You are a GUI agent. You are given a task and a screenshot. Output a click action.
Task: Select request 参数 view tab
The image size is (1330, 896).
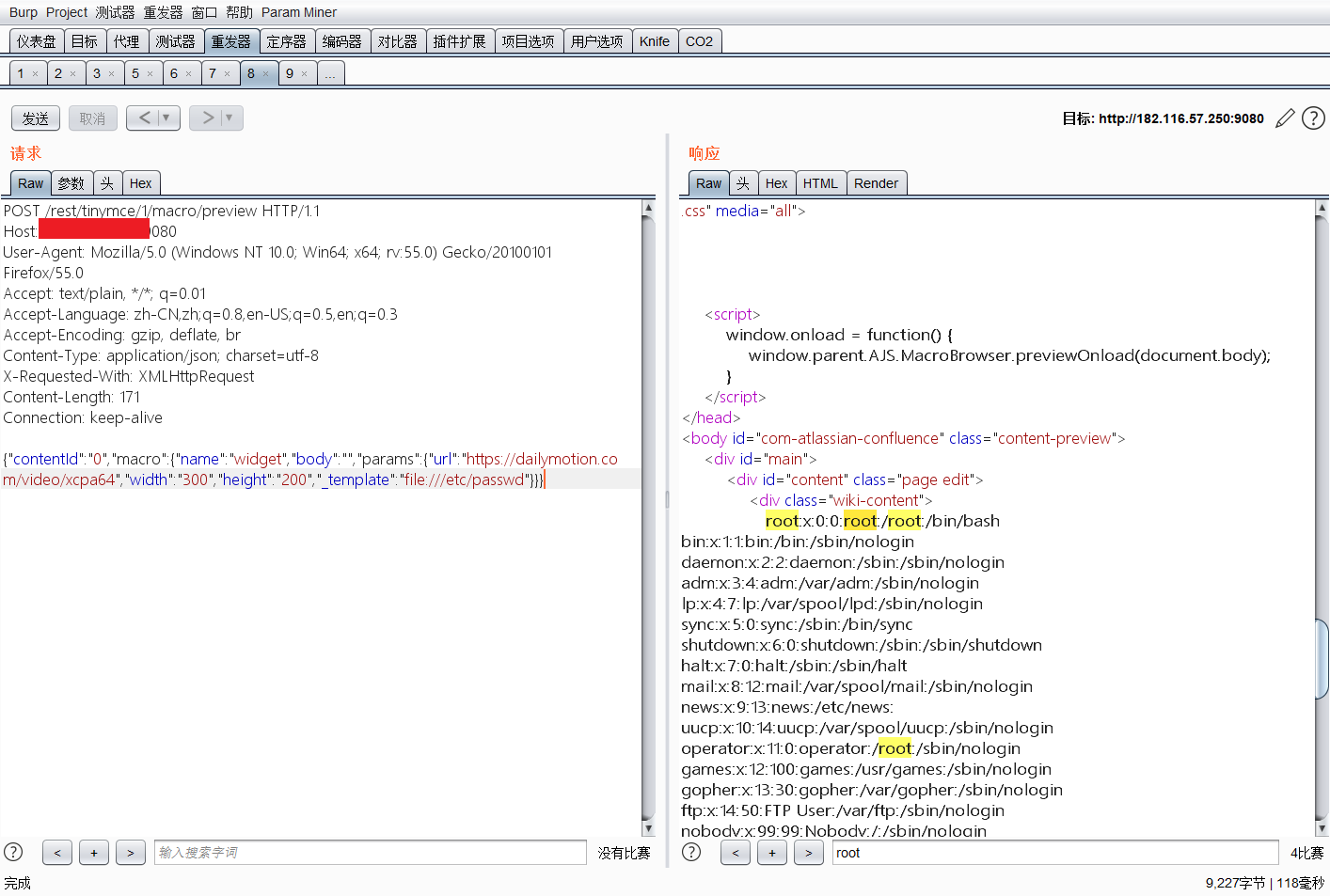71,183
